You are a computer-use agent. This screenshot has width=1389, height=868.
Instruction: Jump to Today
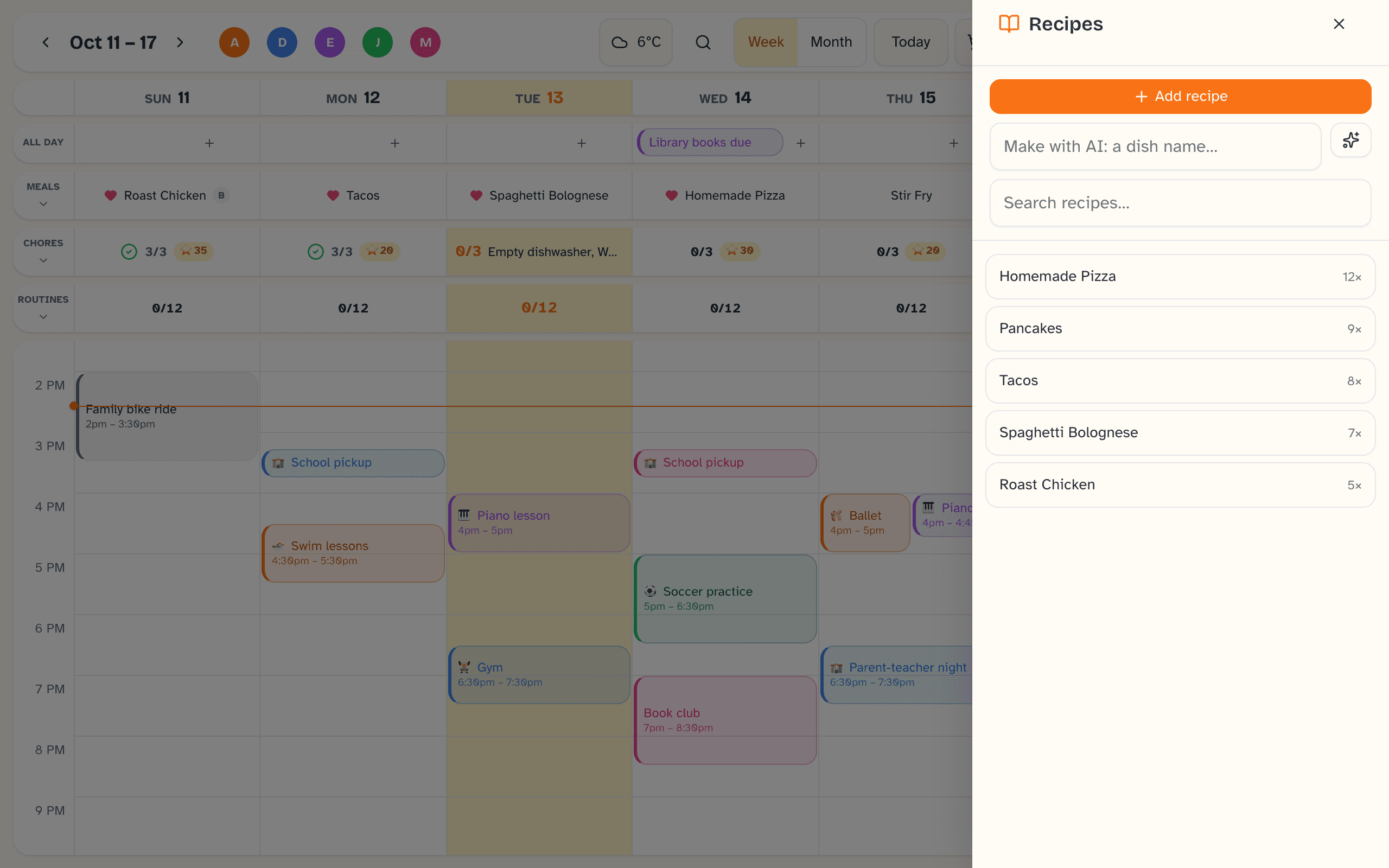pos(910,42)
